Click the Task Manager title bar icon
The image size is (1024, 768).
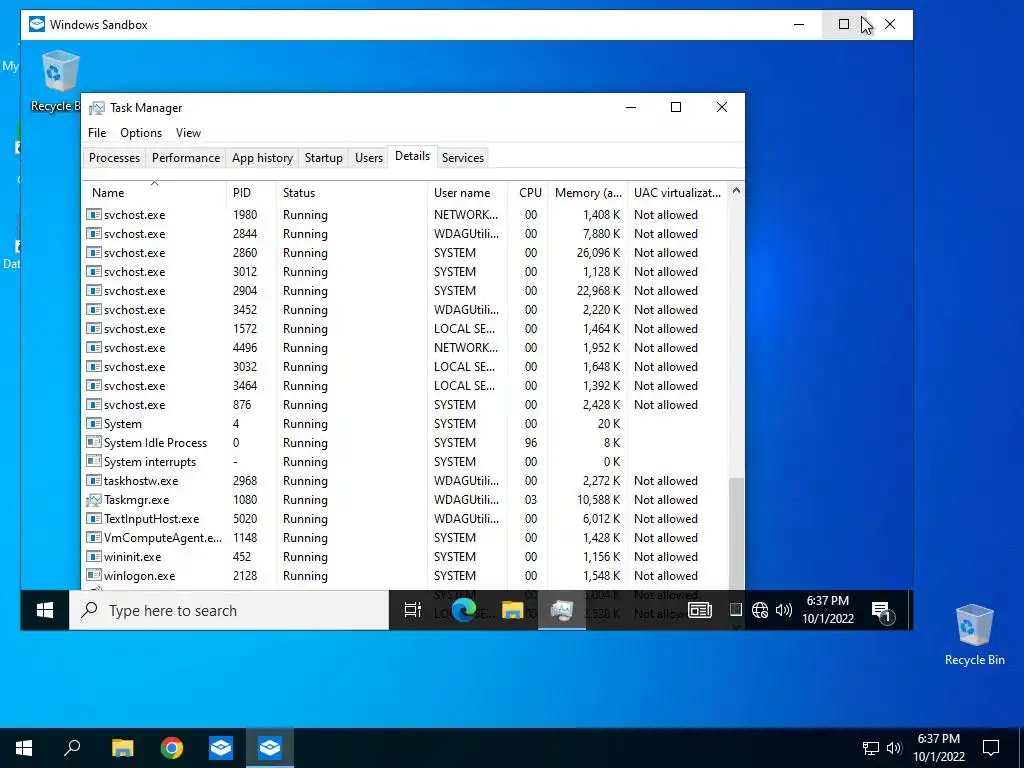(x=97, y=108)
